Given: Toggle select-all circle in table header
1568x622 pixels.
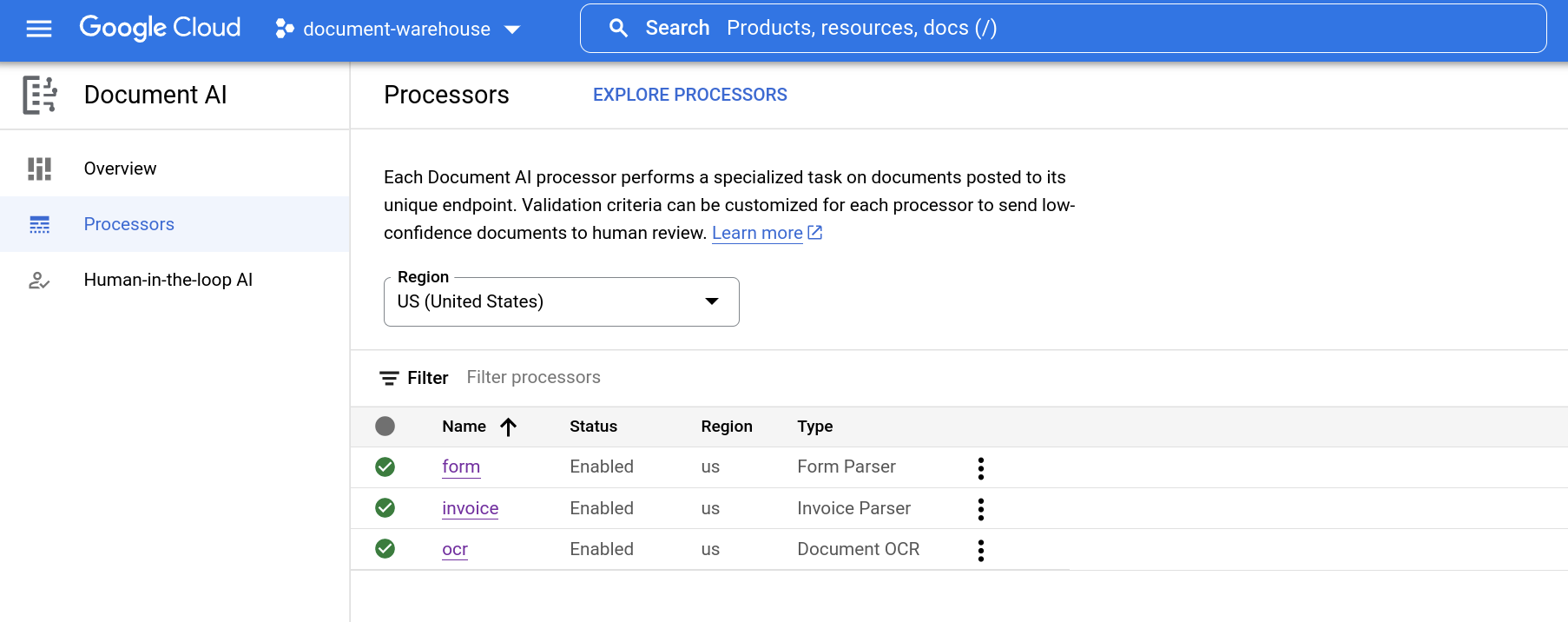Looking at the screenshot, I should (385, 427).
